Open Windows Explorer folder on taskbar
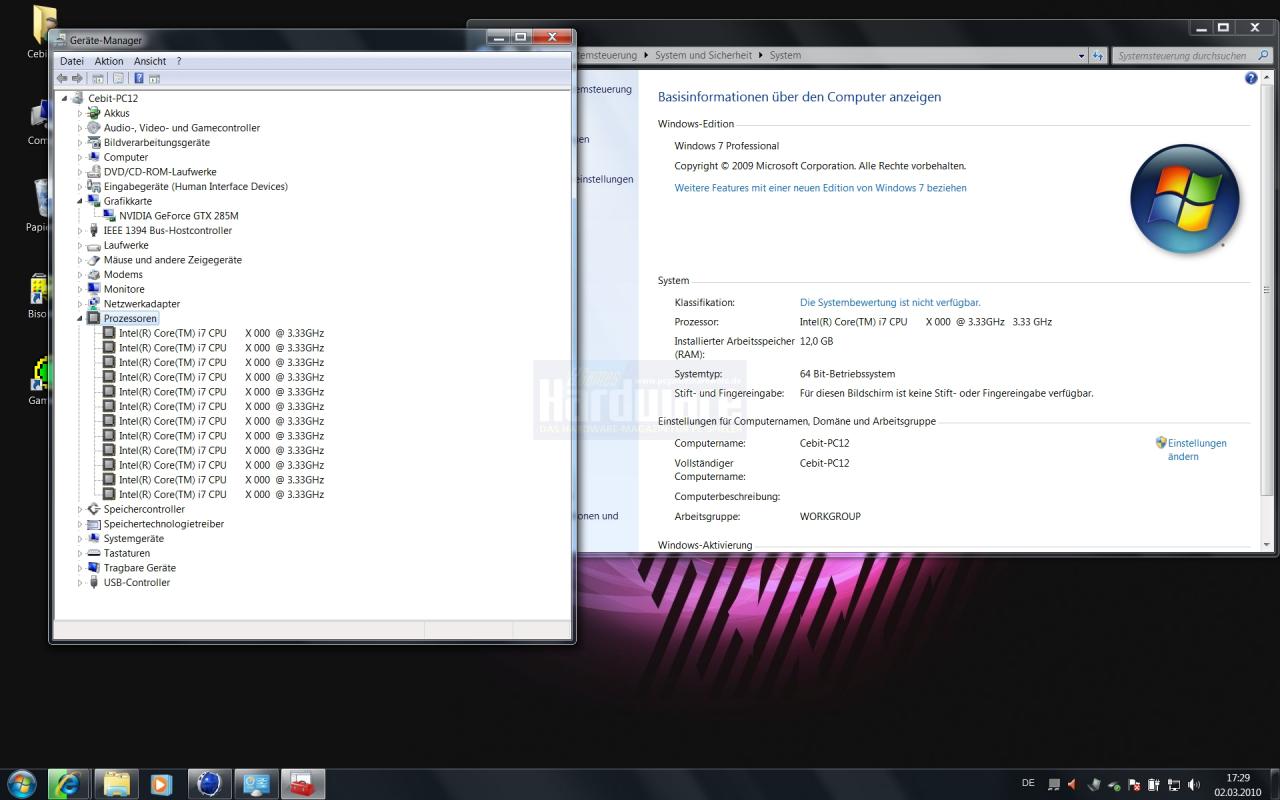 coord(116,784)
